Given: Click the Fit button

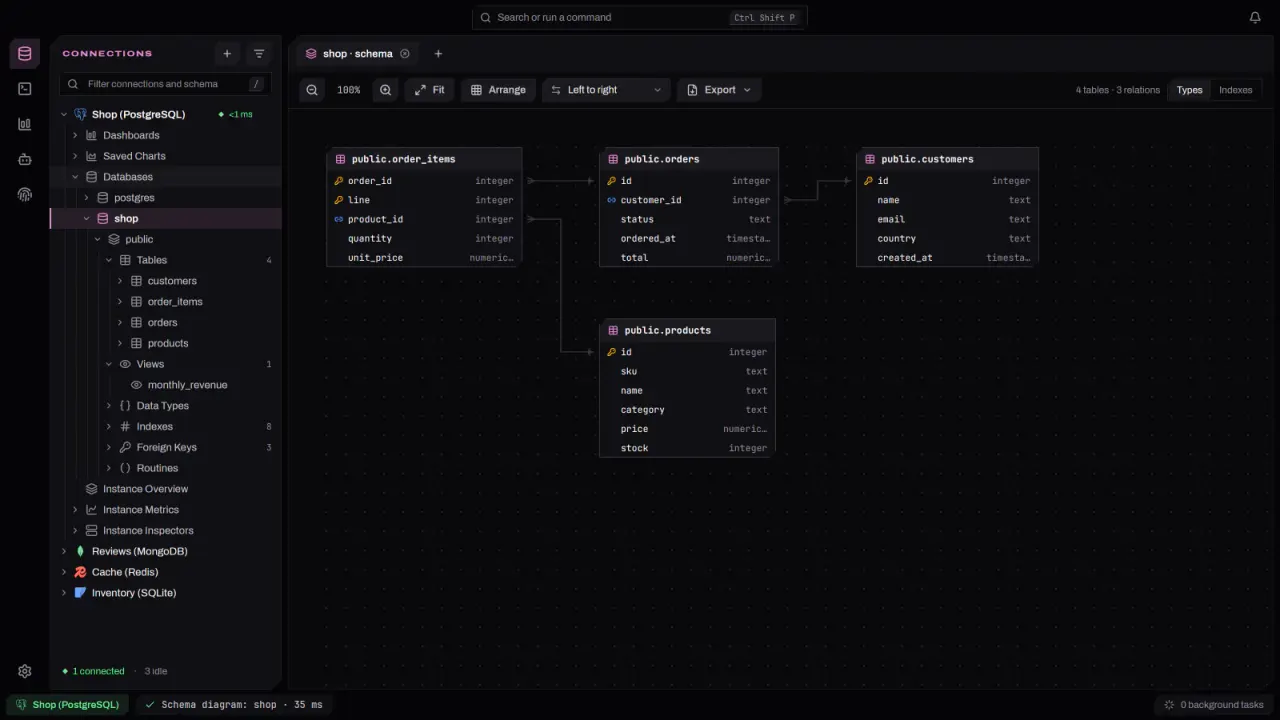Looking at the screenshot, I should (430, 90).
